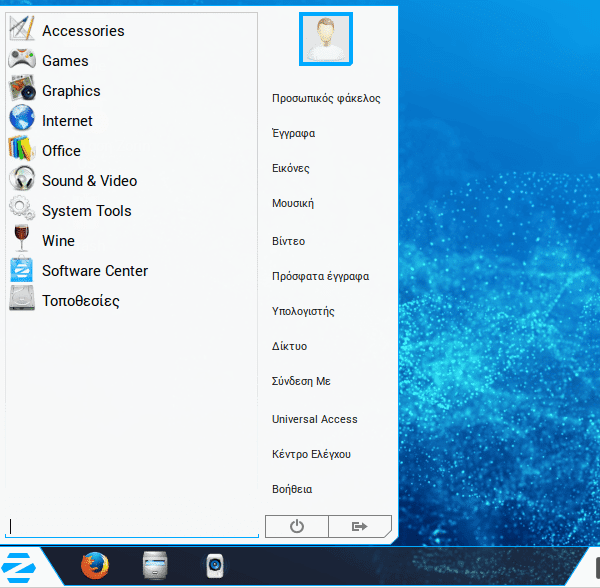Select the System Tools menu entry

[x=86, y=211]
